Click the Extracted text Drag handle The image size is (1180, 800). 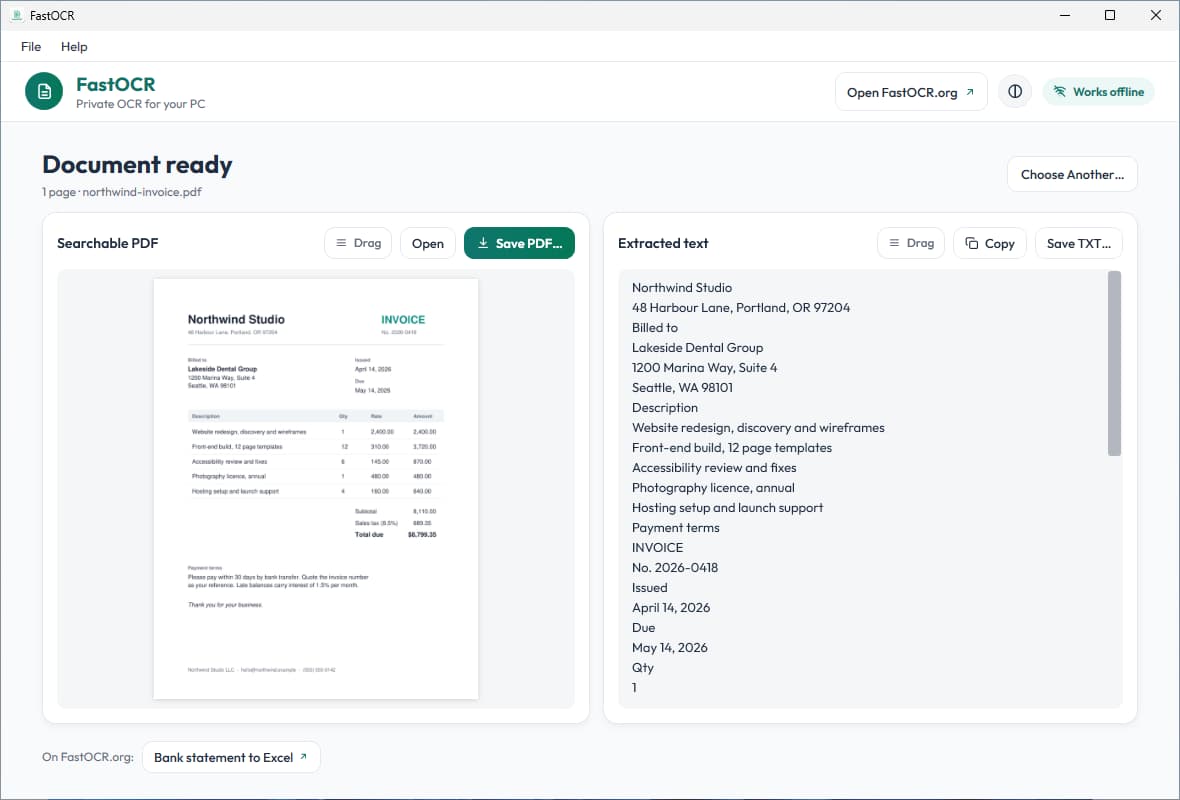pyautogui.click(x=911, y=243)
